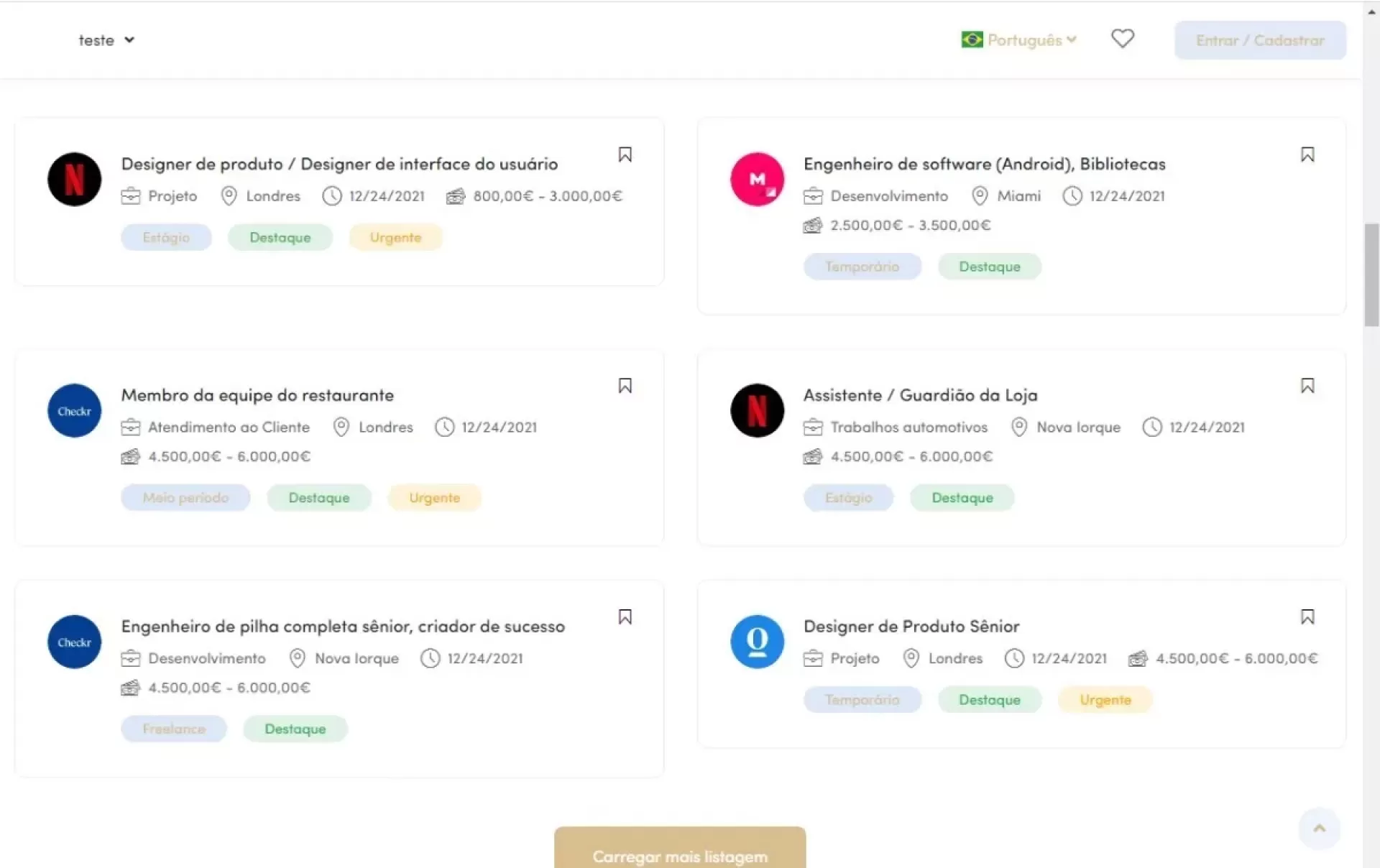Expand the teste menu dropdown
The image size is (1380, 868).
(x=106, y=40)
